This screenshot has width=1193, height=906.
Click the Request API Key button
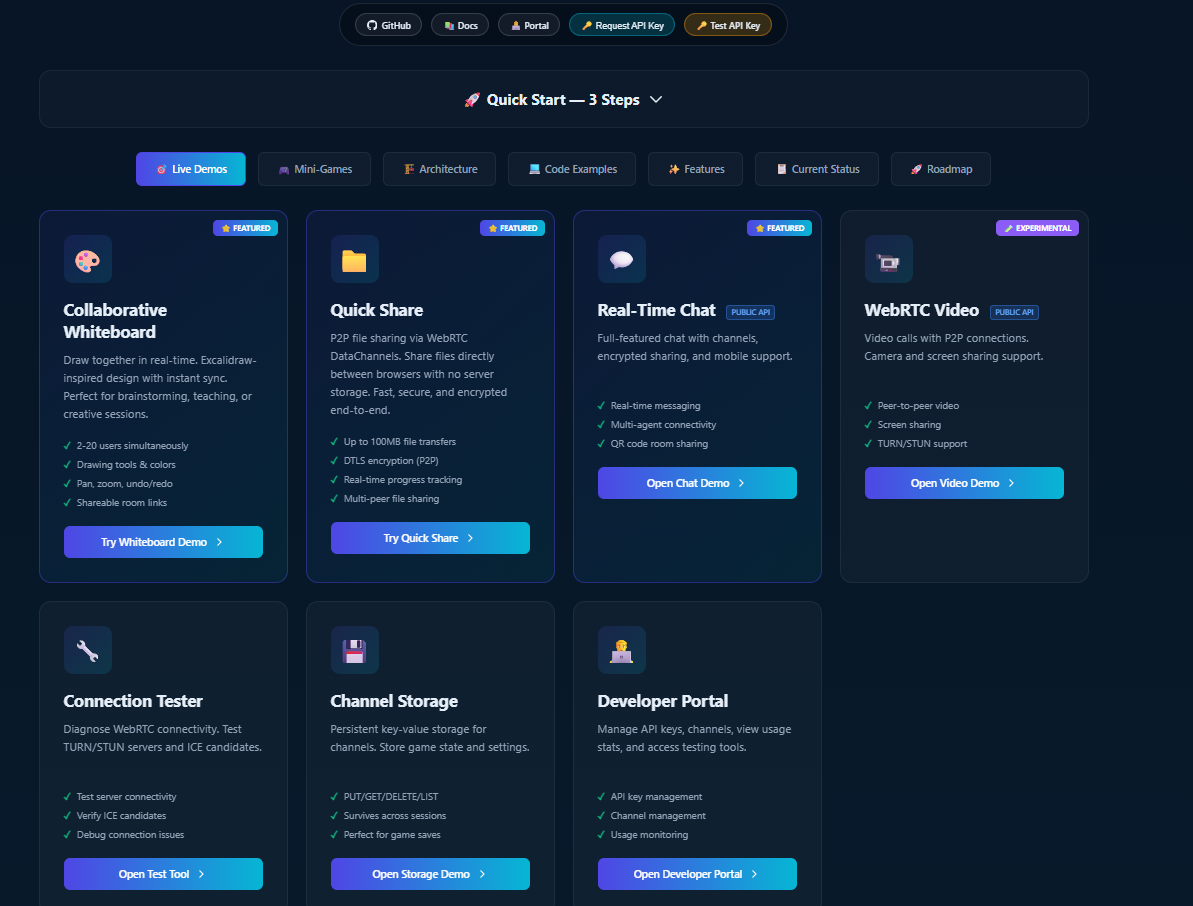(621, 24)
